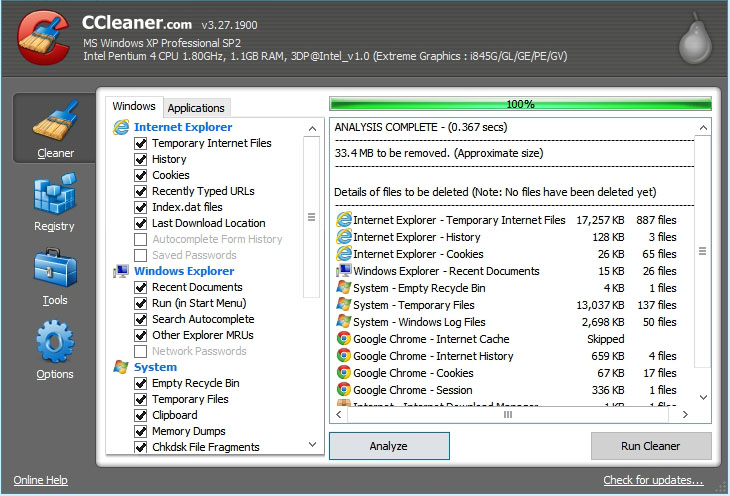Click Check for updates link

pyautogui.click(x=653, y=480)
